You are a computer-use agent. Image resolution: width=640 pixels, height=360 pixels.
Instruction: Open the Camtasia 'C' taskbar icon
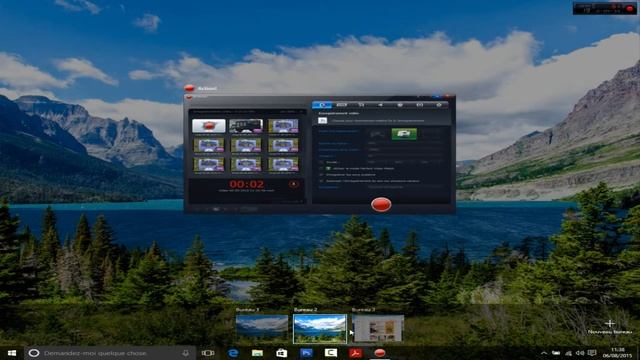tap(331, 353)
